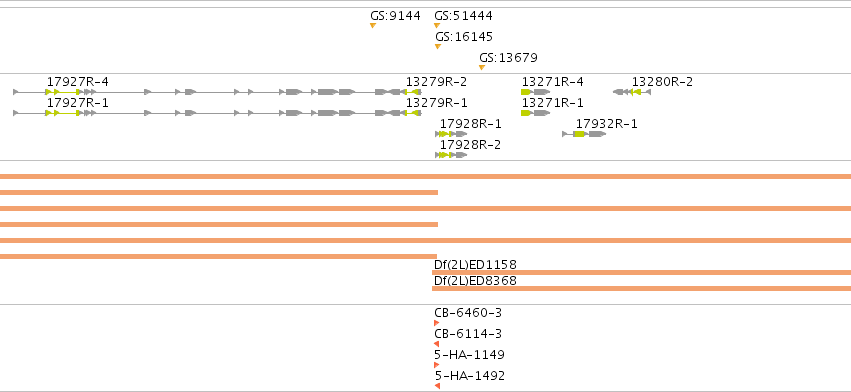Click the 13279R-2 text label
Screen dimensions: 851x392
tap(436, 82)
